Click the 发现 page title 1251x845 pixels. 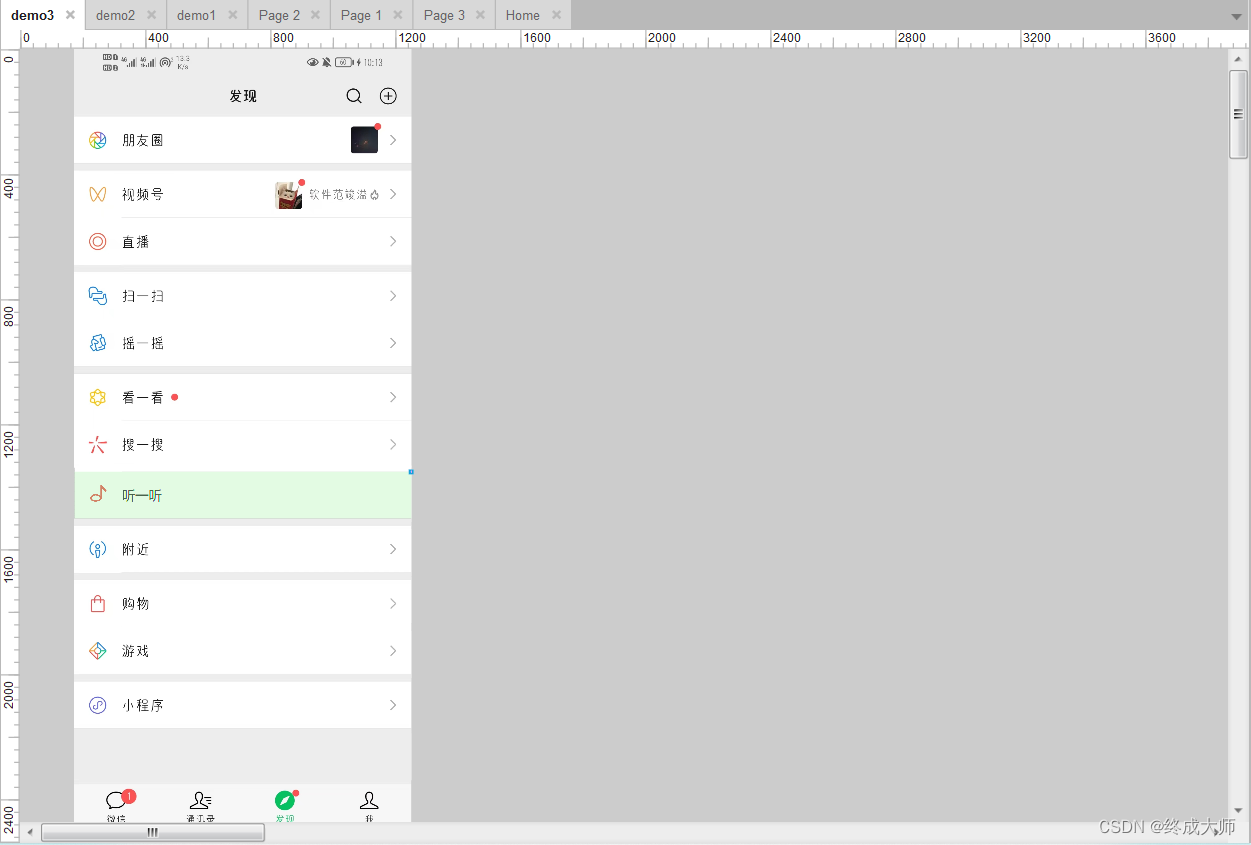(x=243, y=96)
